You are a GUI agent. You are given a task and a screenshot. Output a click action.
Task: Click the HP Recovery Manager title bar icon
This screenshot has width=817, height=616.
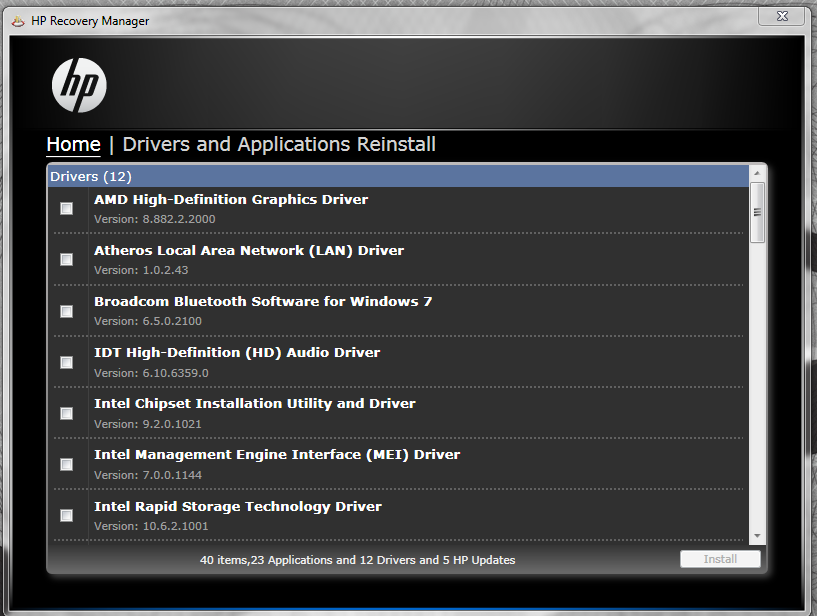[x=18, y=21]
